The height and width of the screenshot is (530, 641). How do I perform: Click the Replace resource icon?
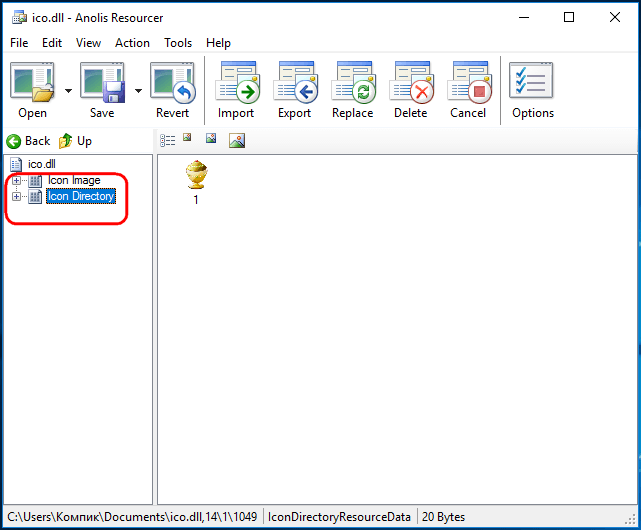354,81
